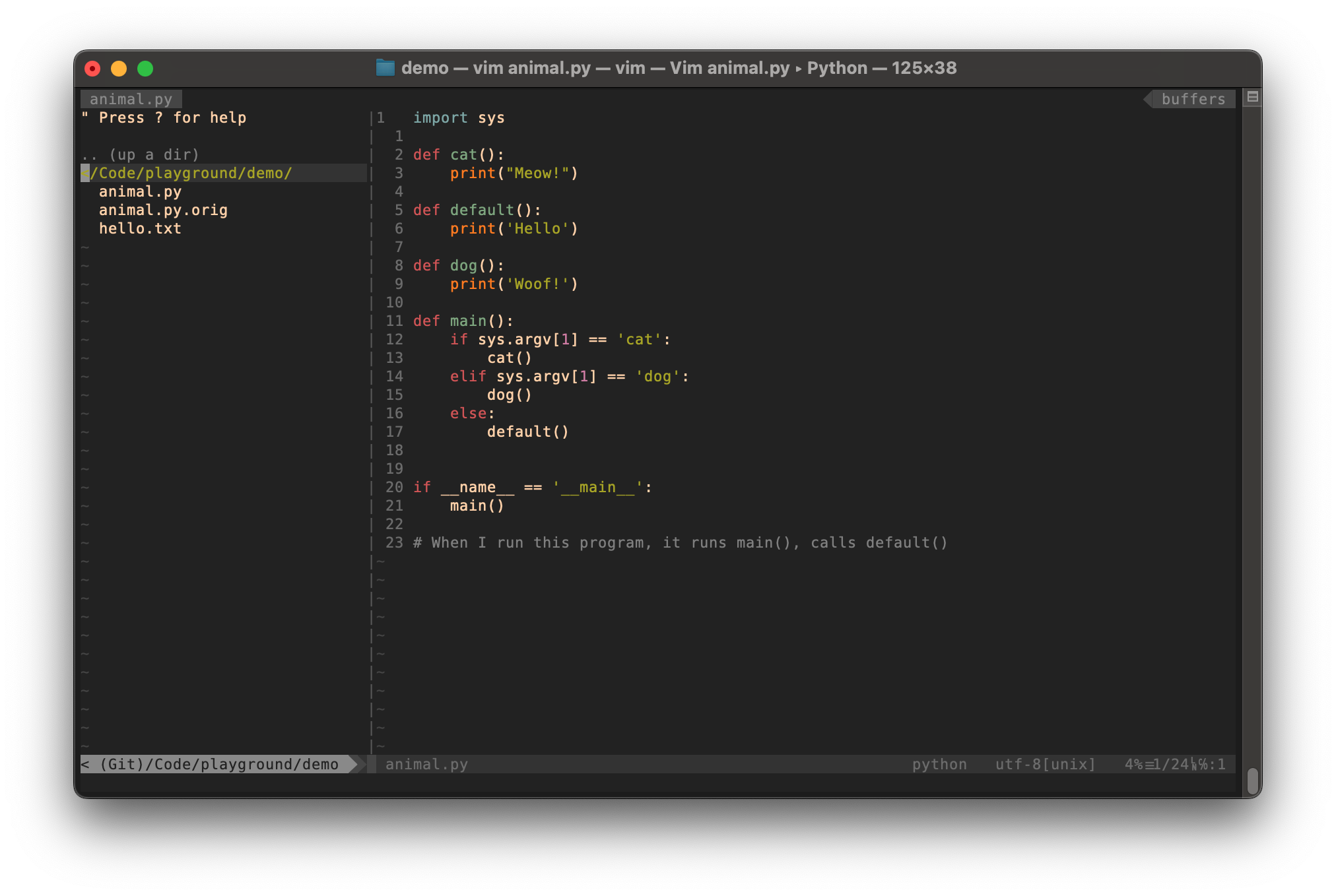
Task: Click the folder proxy icon in title bar
Action: 385,68
